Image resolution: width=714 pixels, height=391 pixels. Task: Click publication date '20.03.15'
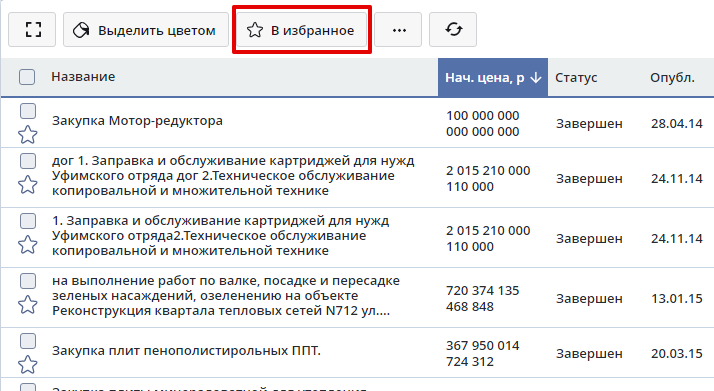(677, 354)
